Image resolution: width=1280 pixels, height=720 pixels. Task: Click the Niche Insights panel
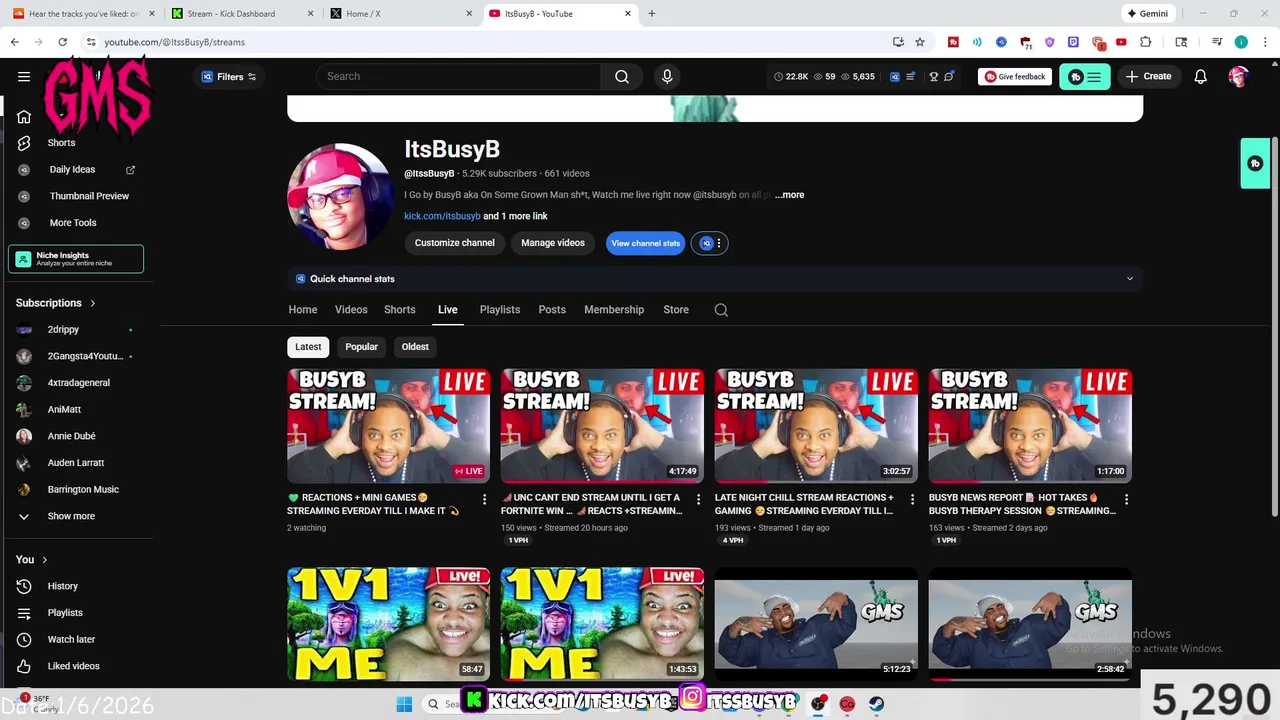(76, 259)
